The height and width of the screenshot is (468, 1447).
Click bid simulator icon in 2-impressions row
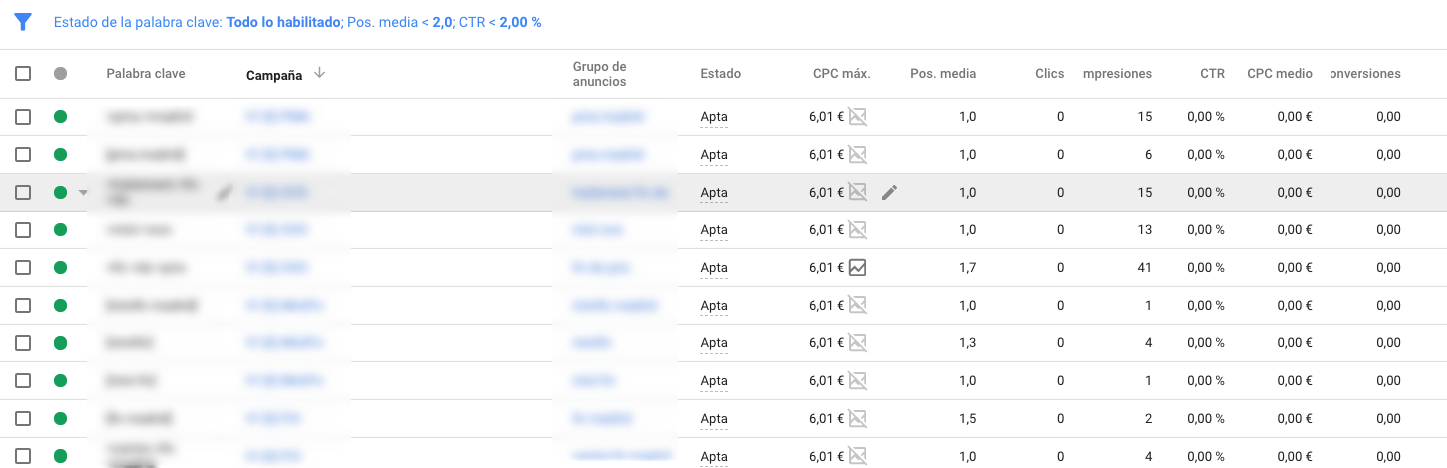click(x=857, y=418)
